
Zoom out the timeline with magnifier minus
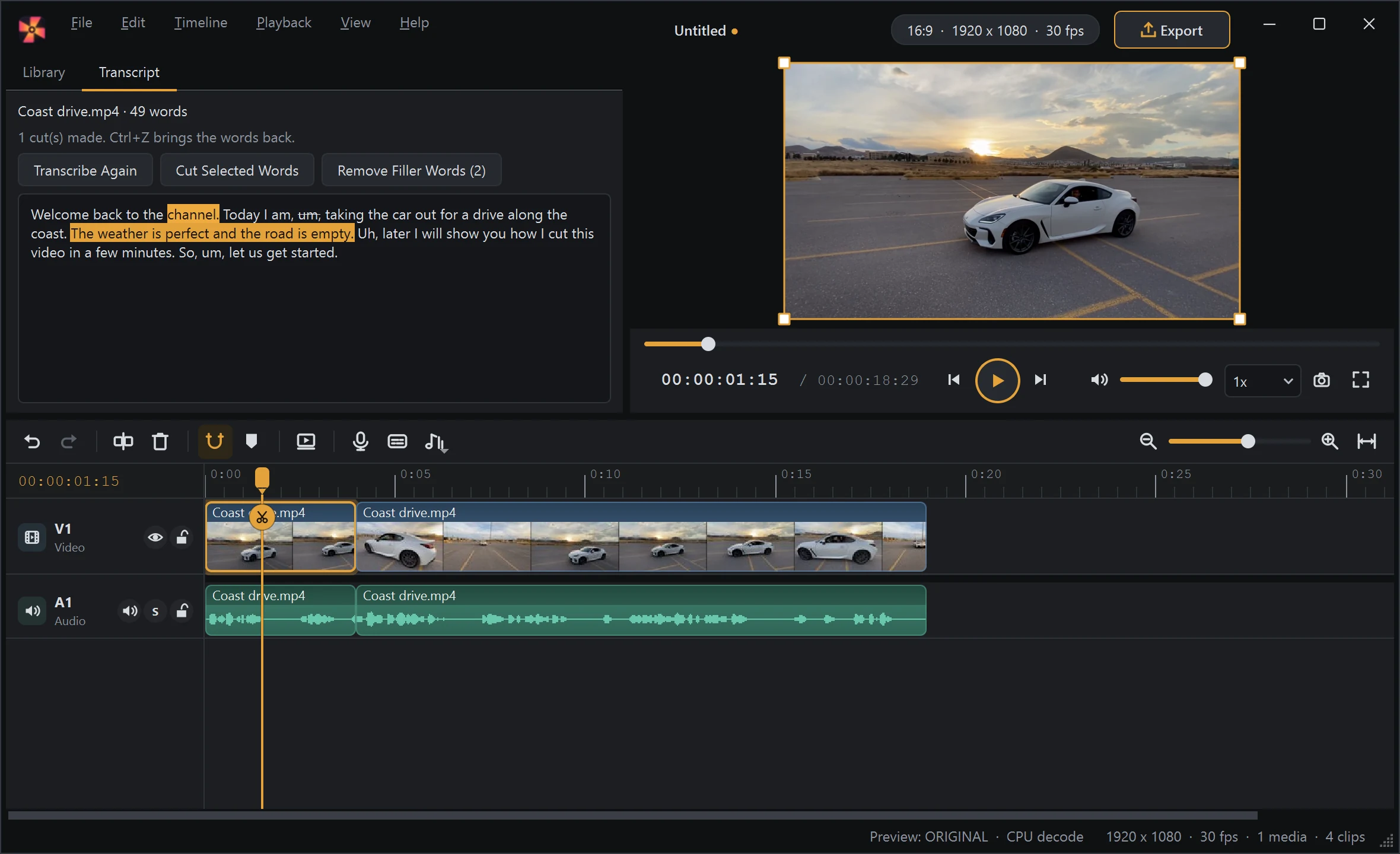(x=1148, y=441)
